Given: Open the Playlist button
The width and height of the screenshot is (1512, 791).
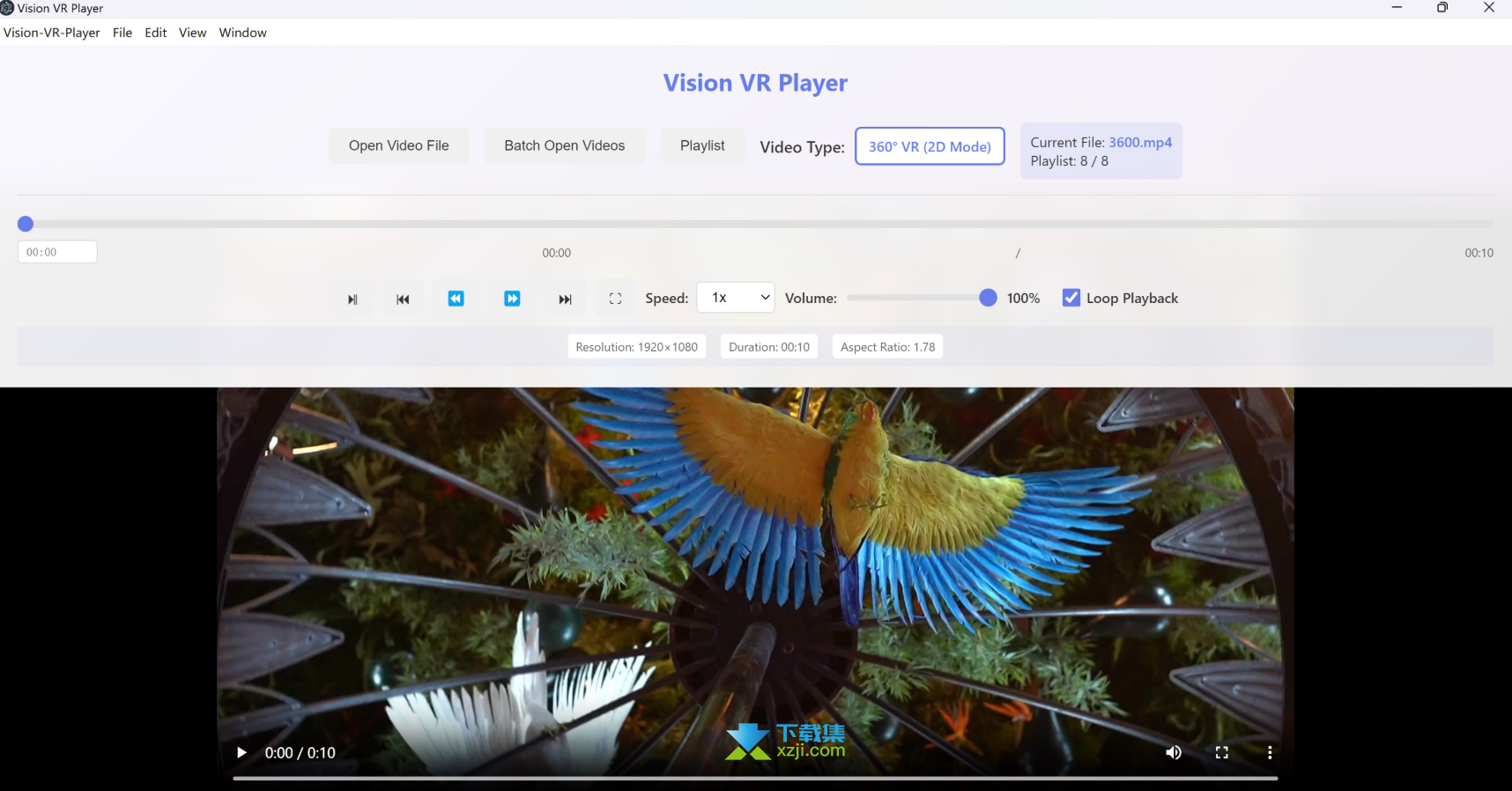Looking at the screenshot, I should pyautogui.click(x=702, y=145).
